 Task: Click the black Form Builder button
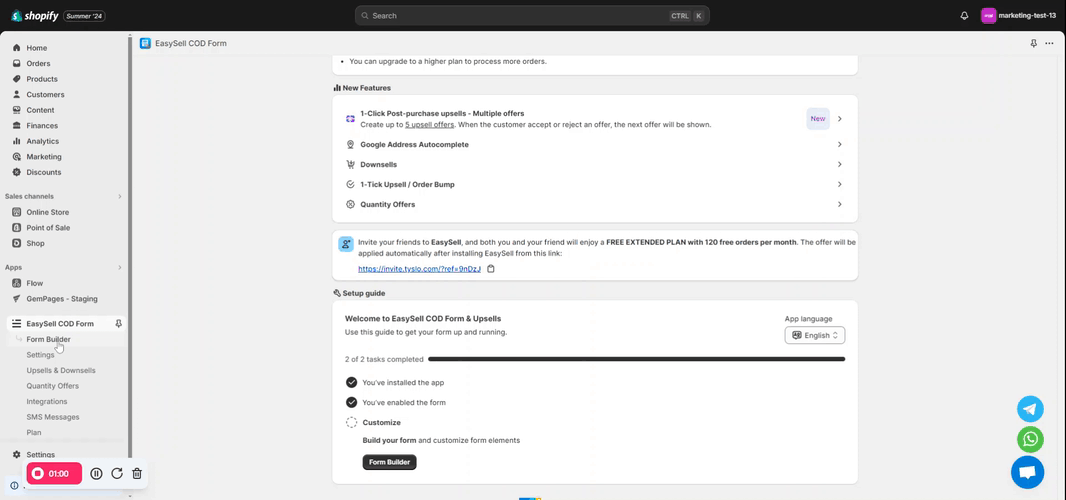pos(389,462)
